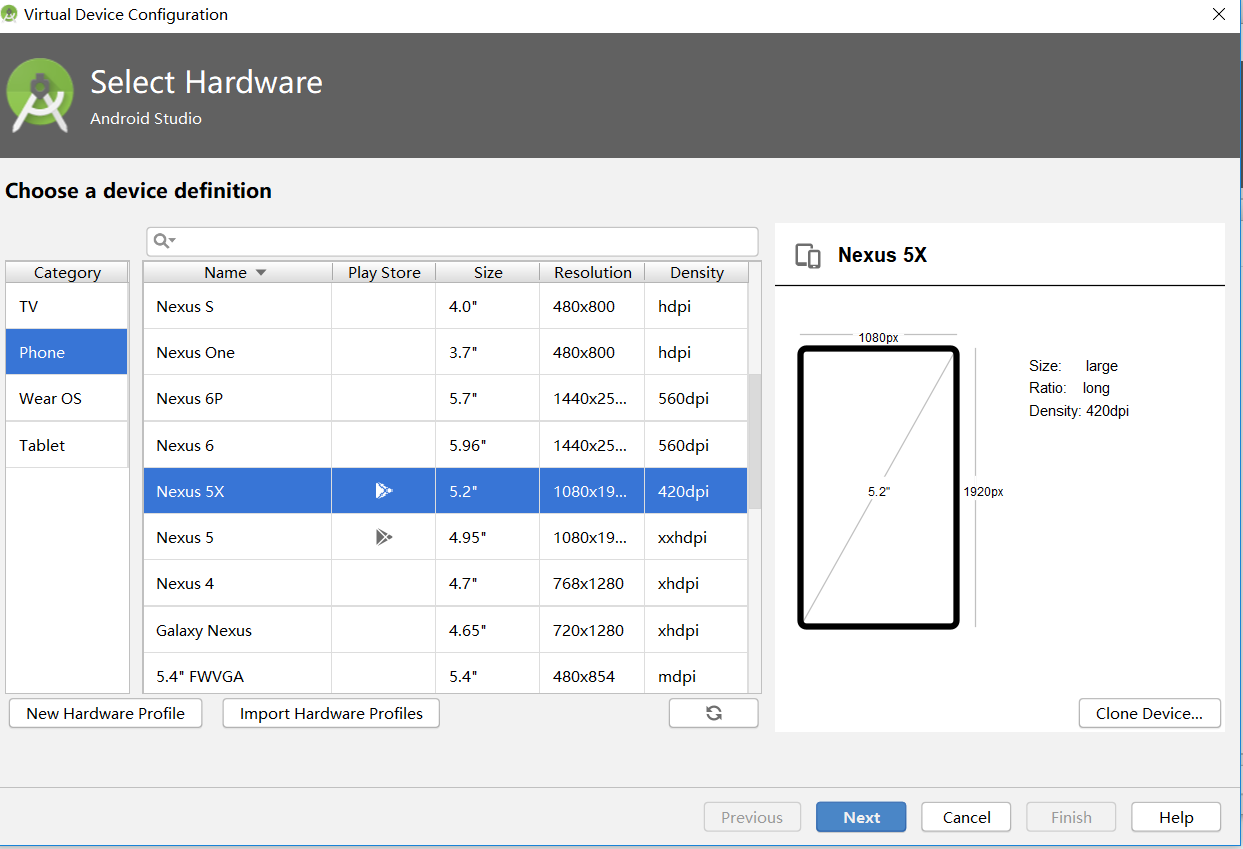Image resolution: width=1243 pixels, height=849 pixels.
Task: Select the Nexus 6P device row
Action: click(445, 398)
